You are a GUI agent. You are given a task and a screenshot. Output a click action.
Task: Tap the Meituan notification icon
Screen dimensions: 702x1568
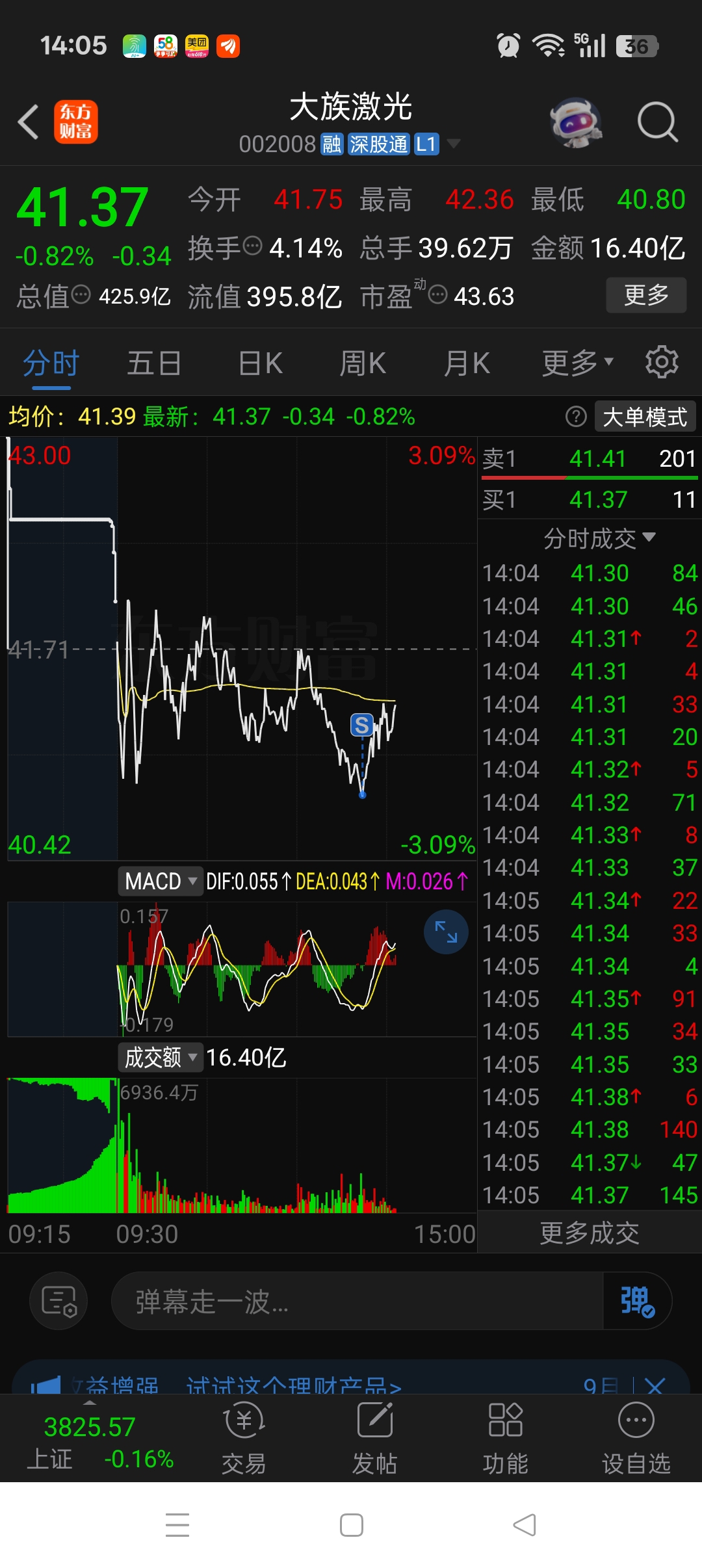(197, 46)
